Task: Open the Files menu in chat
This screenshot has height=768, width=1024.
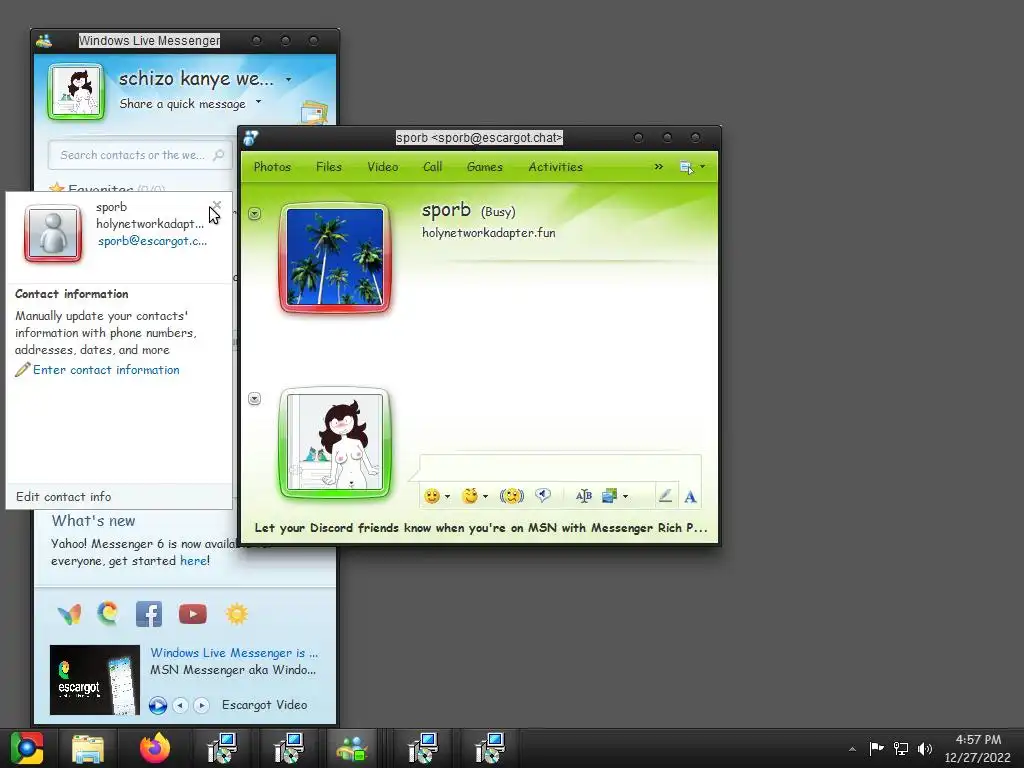Action: (x=328, y=167)
